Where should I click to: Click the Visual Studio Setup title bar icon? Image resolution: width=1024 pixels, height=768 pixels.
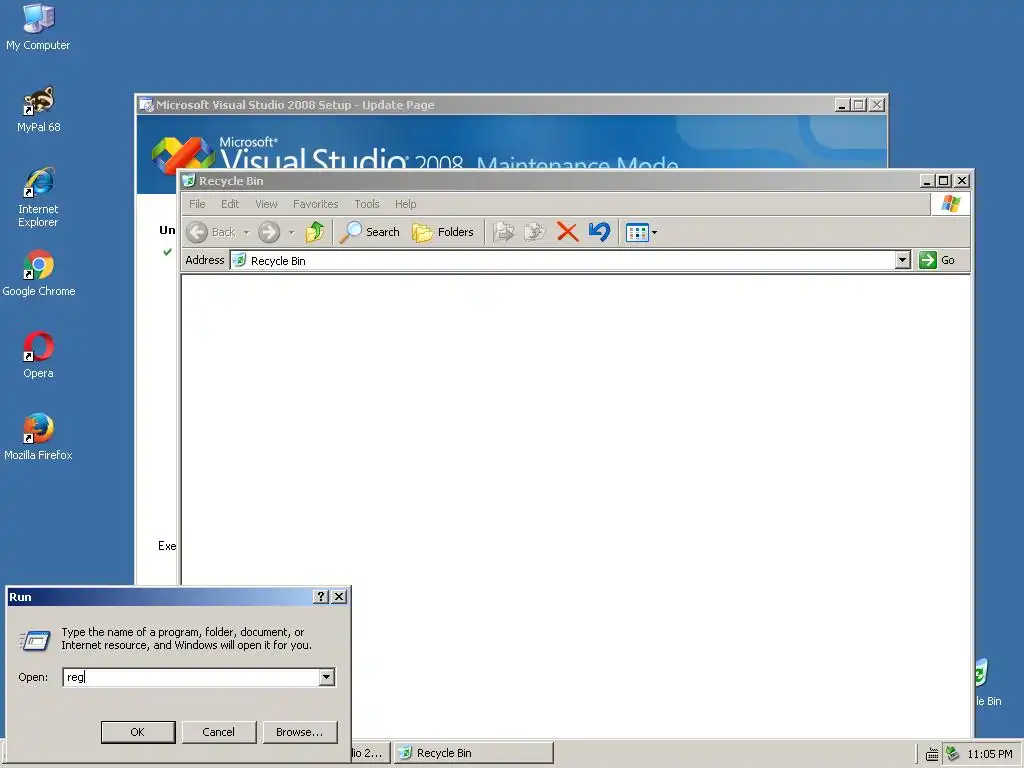click(x=146, y=104)
